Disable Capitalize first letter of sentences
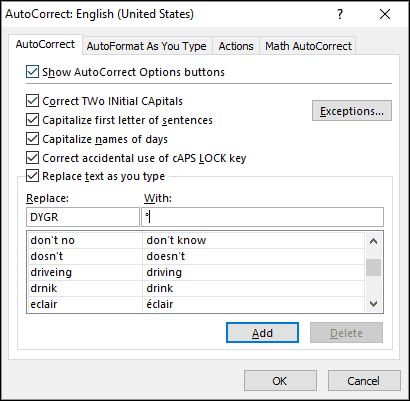The image size is (410, 401). 32,120
